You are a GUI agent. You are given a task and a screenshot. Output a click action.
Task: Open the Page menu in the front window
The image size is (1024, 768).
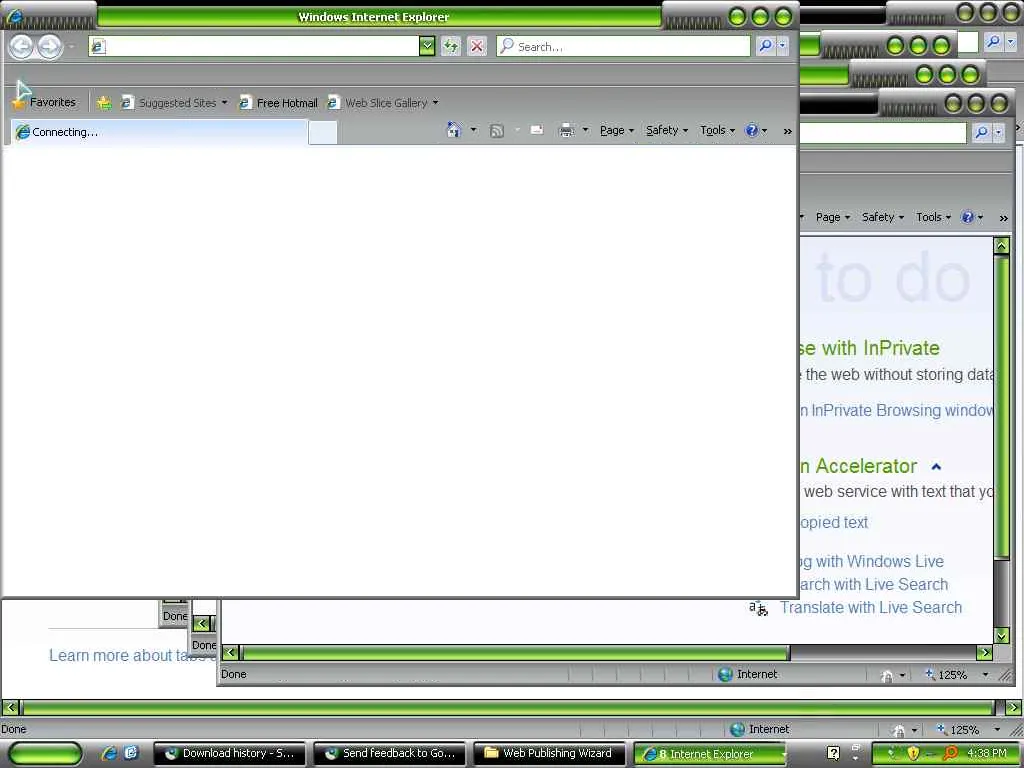coord(616,130)
